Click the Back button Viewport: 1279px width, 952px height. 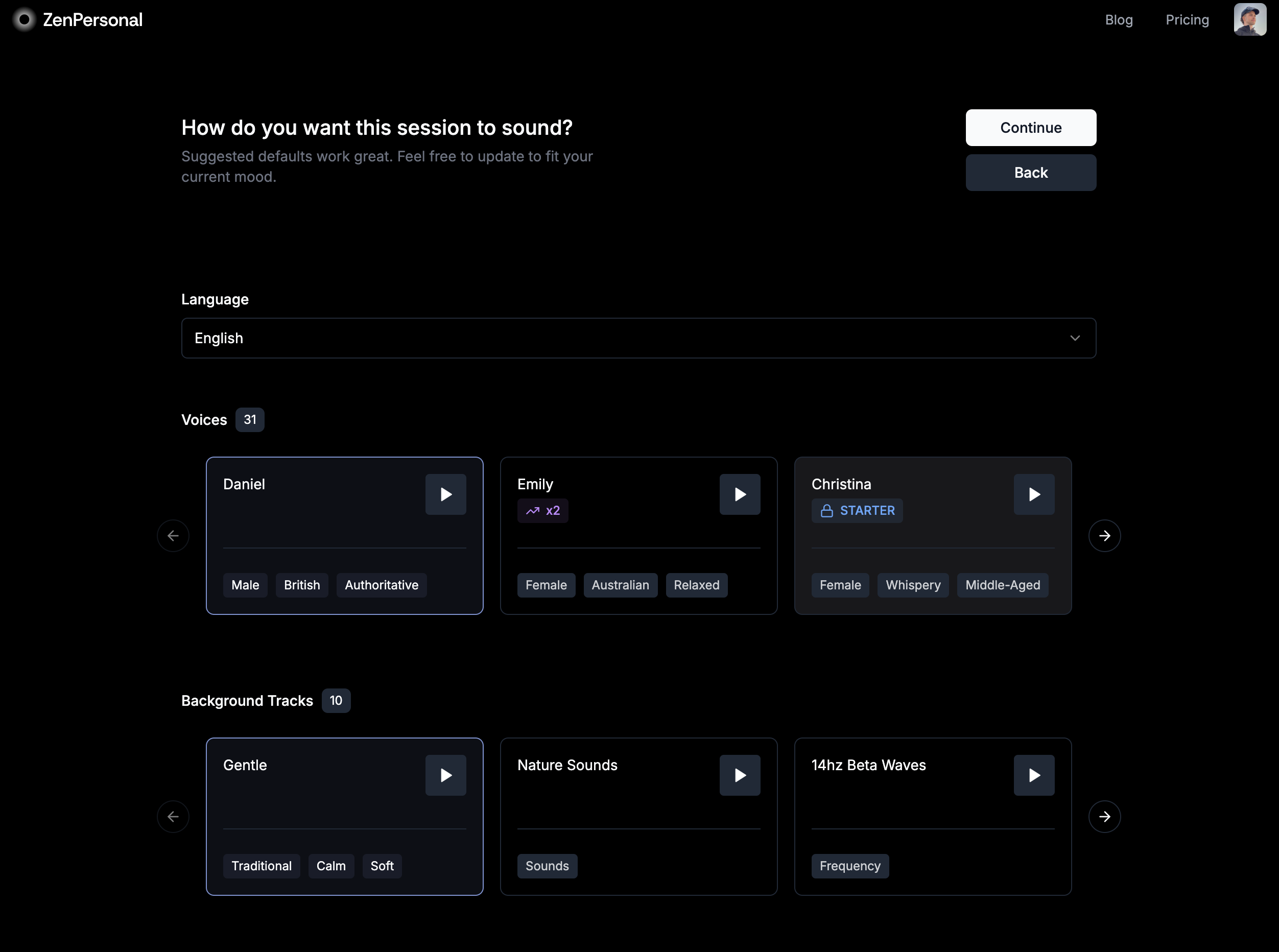[1030, 172]
